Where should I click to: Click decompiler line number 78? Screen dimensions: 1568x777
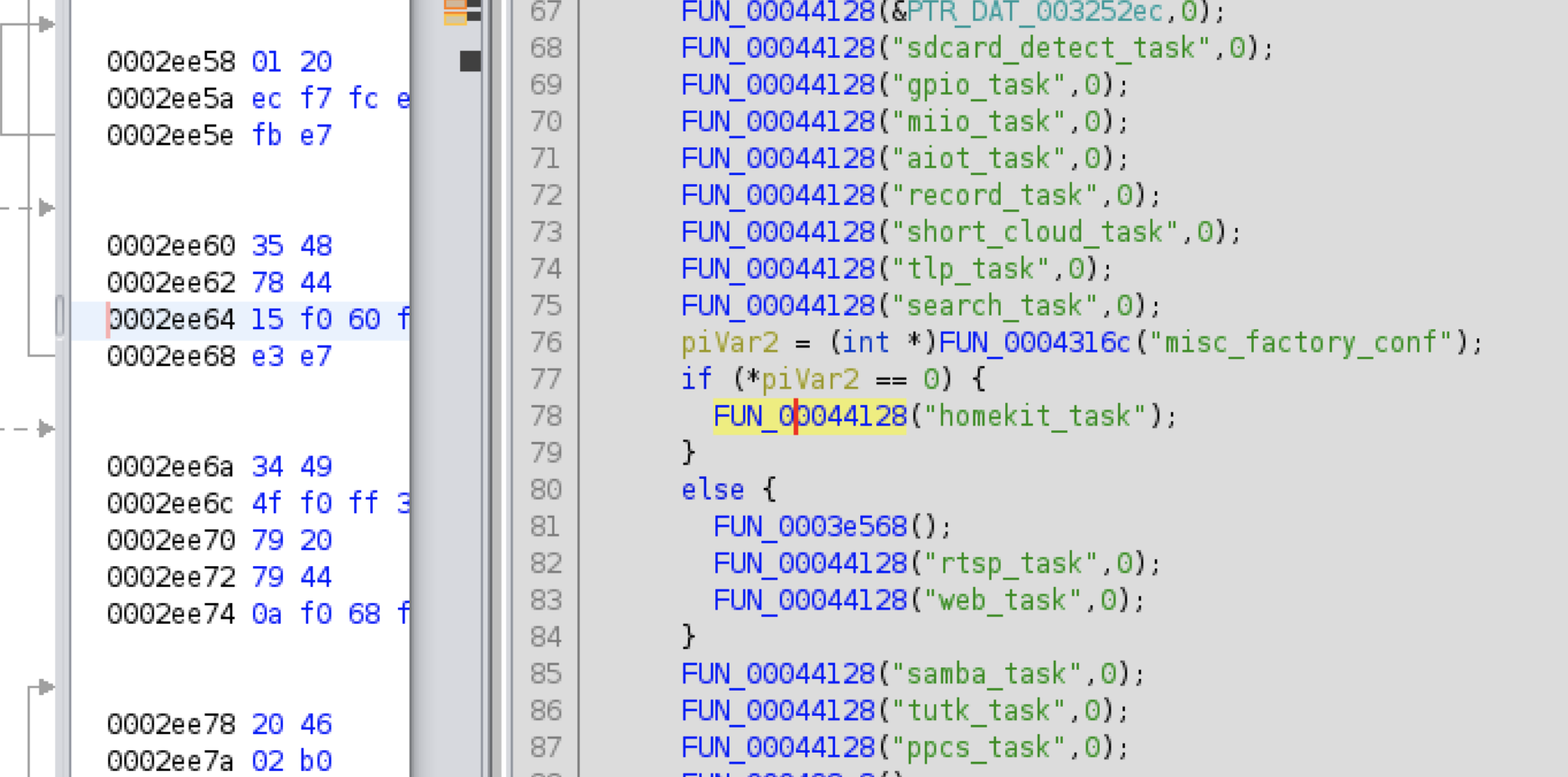(545, 416)
